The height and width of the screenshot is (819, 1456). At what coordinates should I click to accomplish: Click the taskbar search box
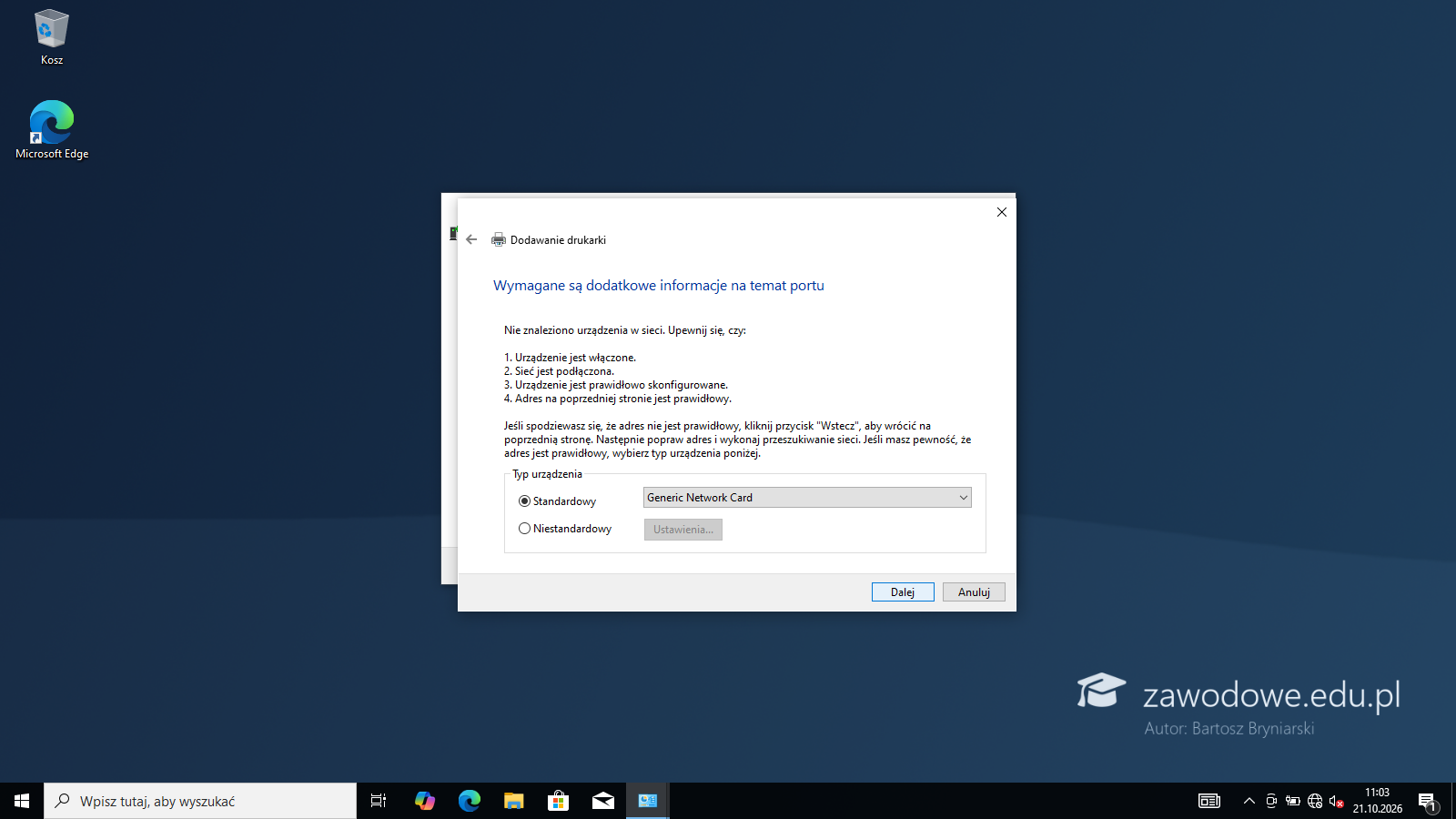click(200, 801)
